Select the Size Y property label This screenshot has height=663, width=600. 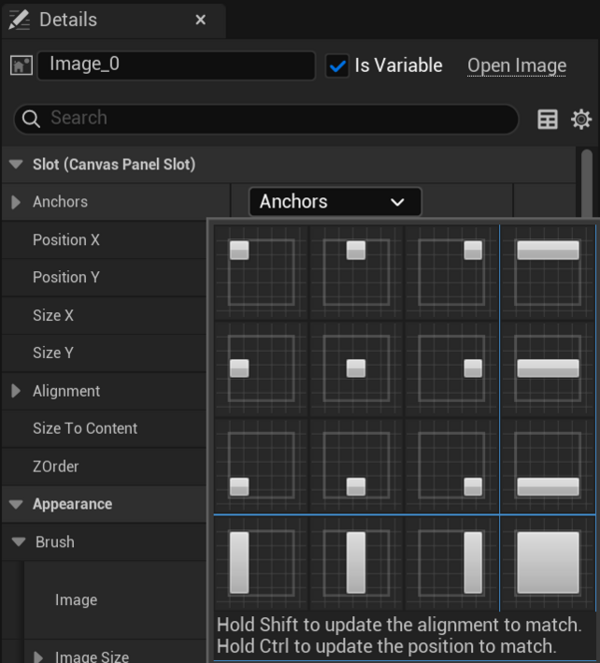pyautogui.click(x=53, y=353)
